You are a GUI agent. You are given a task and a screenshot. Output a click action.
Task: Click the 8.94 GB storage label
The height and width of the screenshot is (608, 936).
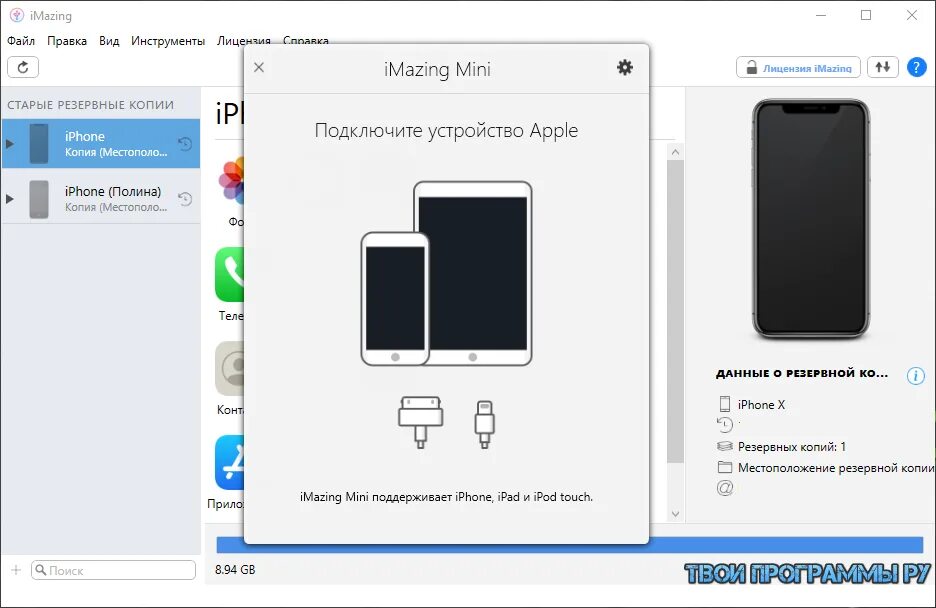tap(235, 570)
